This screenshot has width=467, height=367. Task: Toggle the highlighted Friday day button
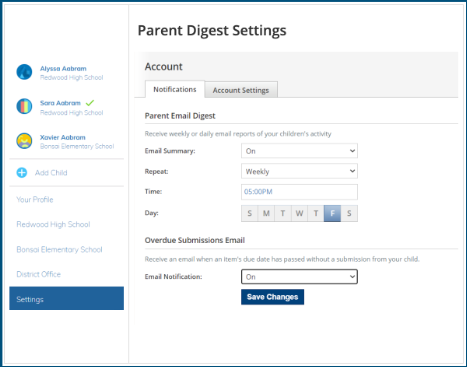332,213
